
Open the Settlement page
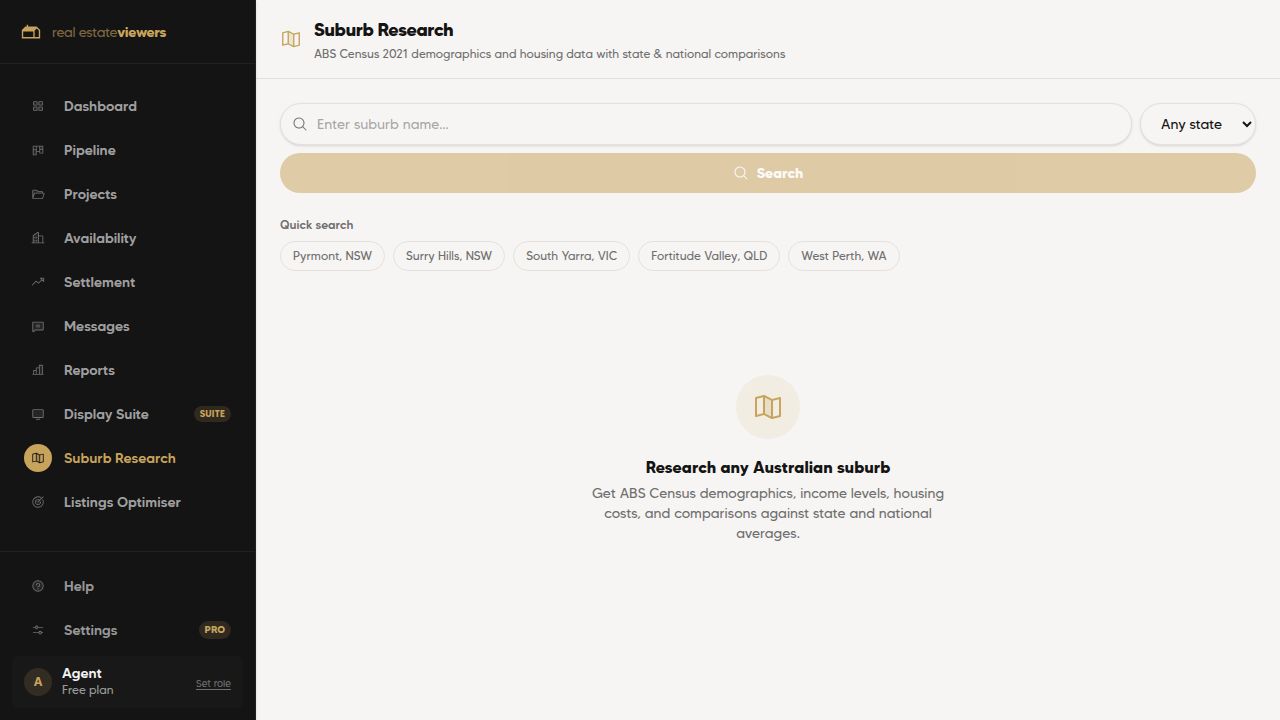[128, 282]
